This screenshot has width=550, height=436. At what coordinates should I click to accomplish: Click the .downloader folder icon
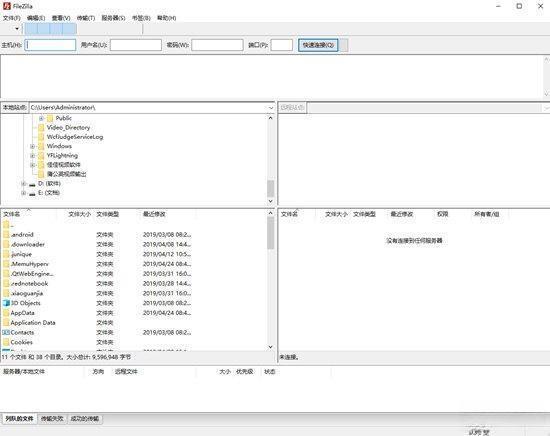[6, 244]
